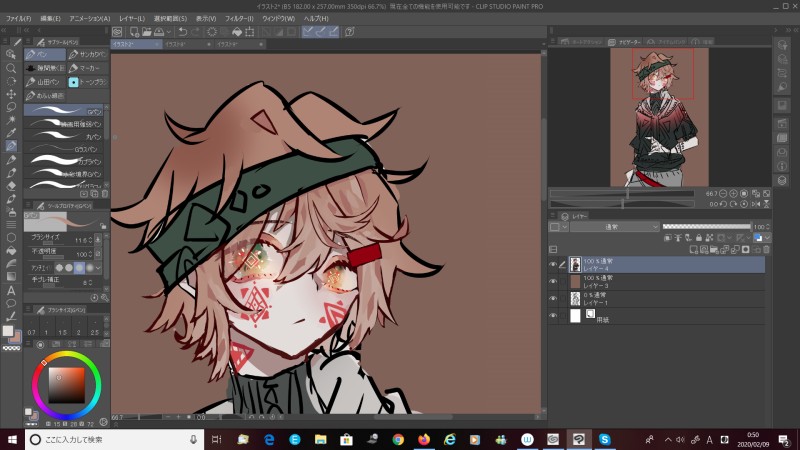The image size is (800, 450).
Task: Adjust the stabilization value stepper arrows
Action: click(90, 282)
